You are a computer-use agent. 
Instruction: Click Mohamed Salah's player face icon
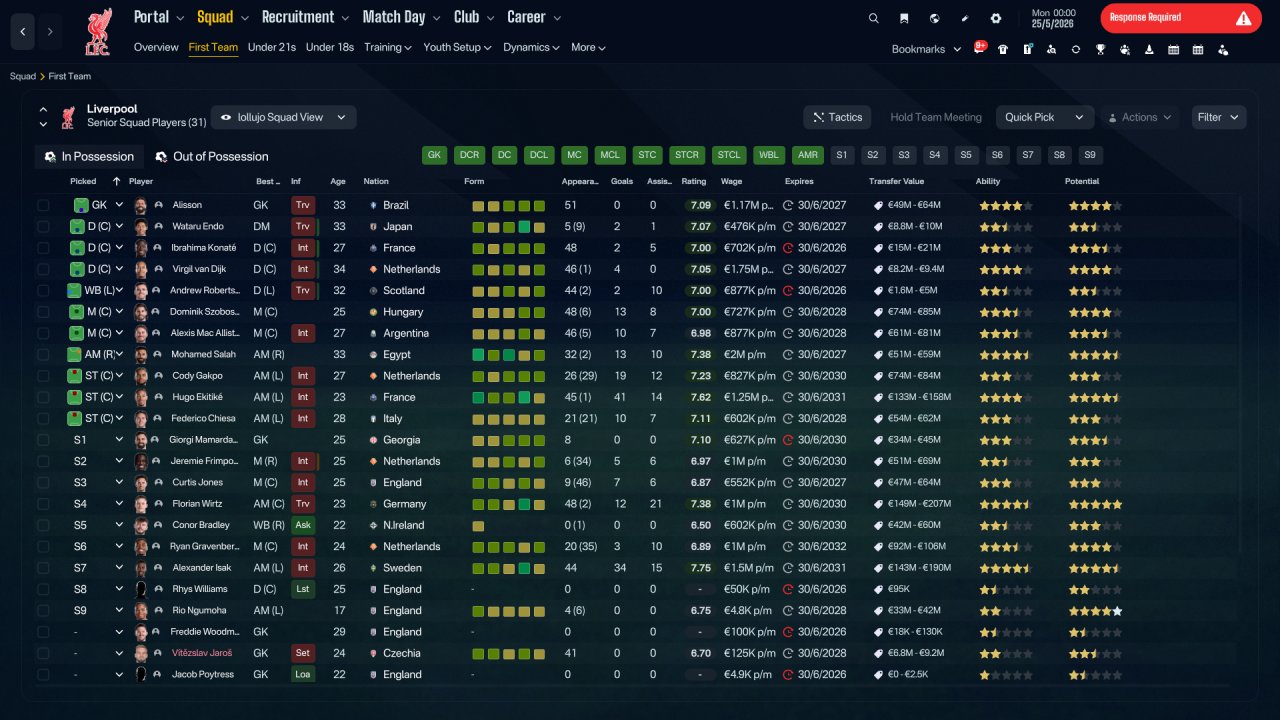click(x=141, y=354)
